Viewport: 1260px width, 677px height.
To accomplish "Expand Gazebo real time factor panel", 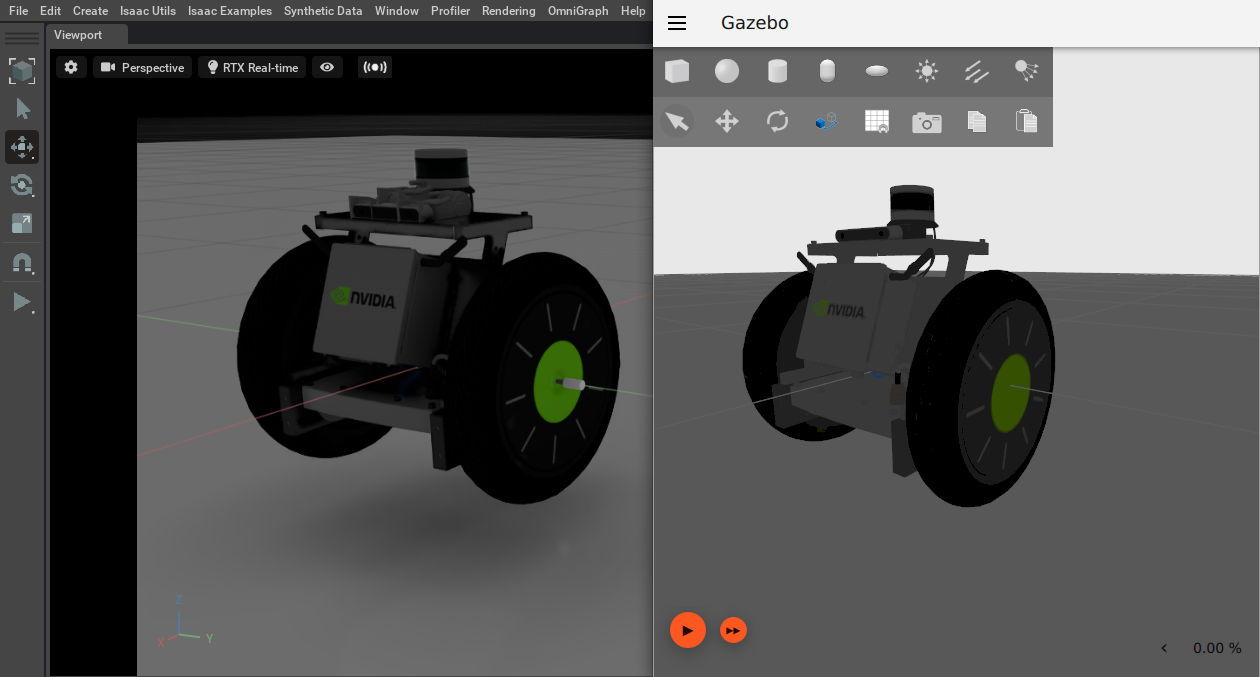I will (x=1164, y=648).
